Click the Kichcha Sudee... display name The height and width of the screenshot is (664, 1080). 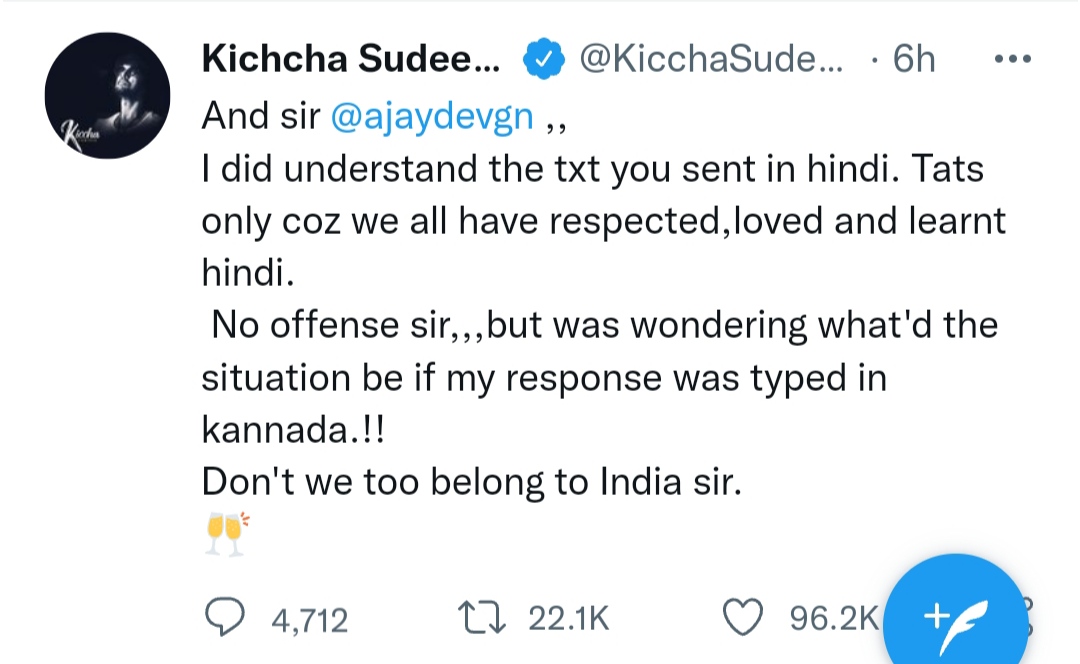point(350,60)
